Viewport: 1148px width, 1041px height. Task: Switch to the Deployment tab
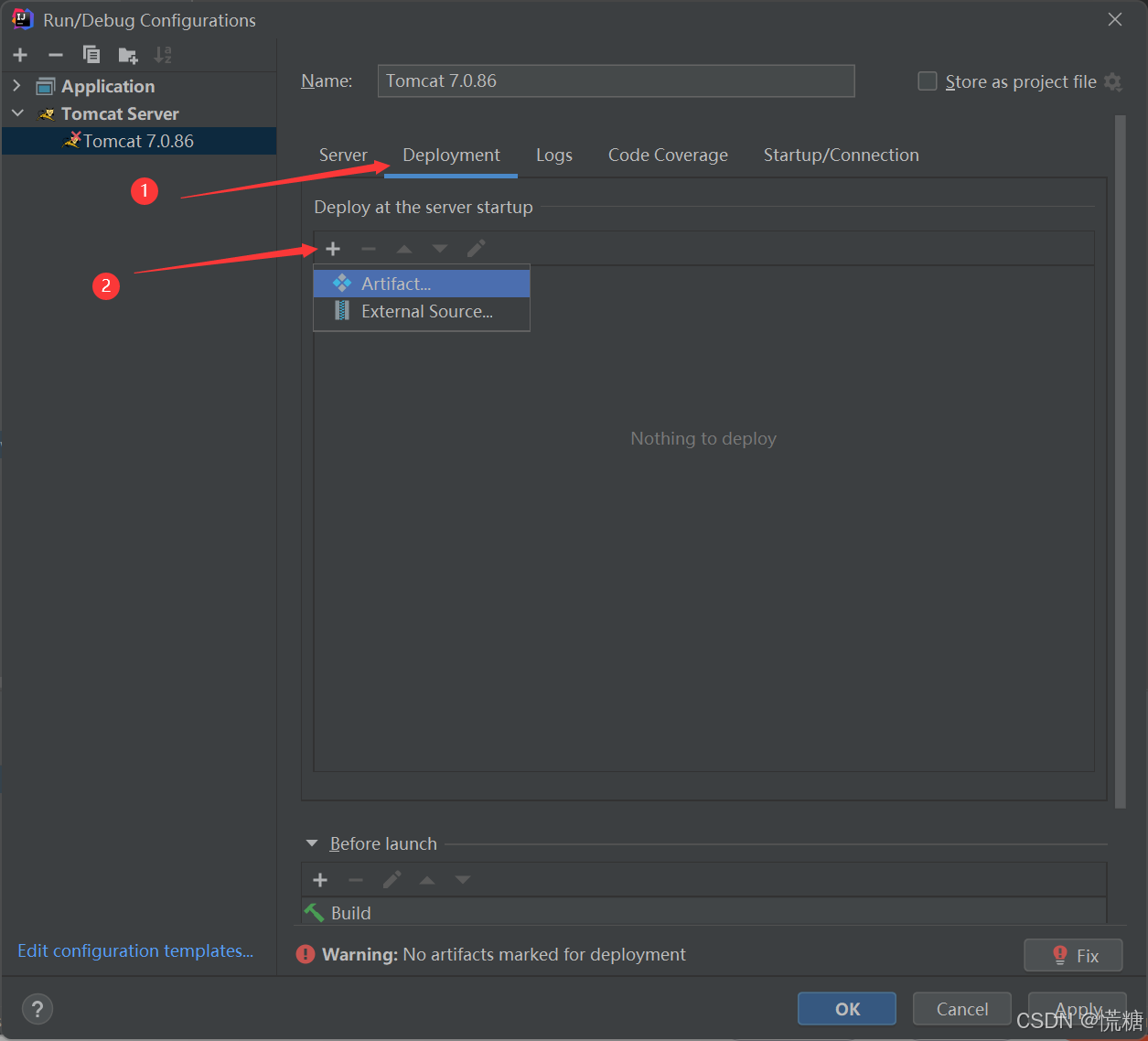451,155
